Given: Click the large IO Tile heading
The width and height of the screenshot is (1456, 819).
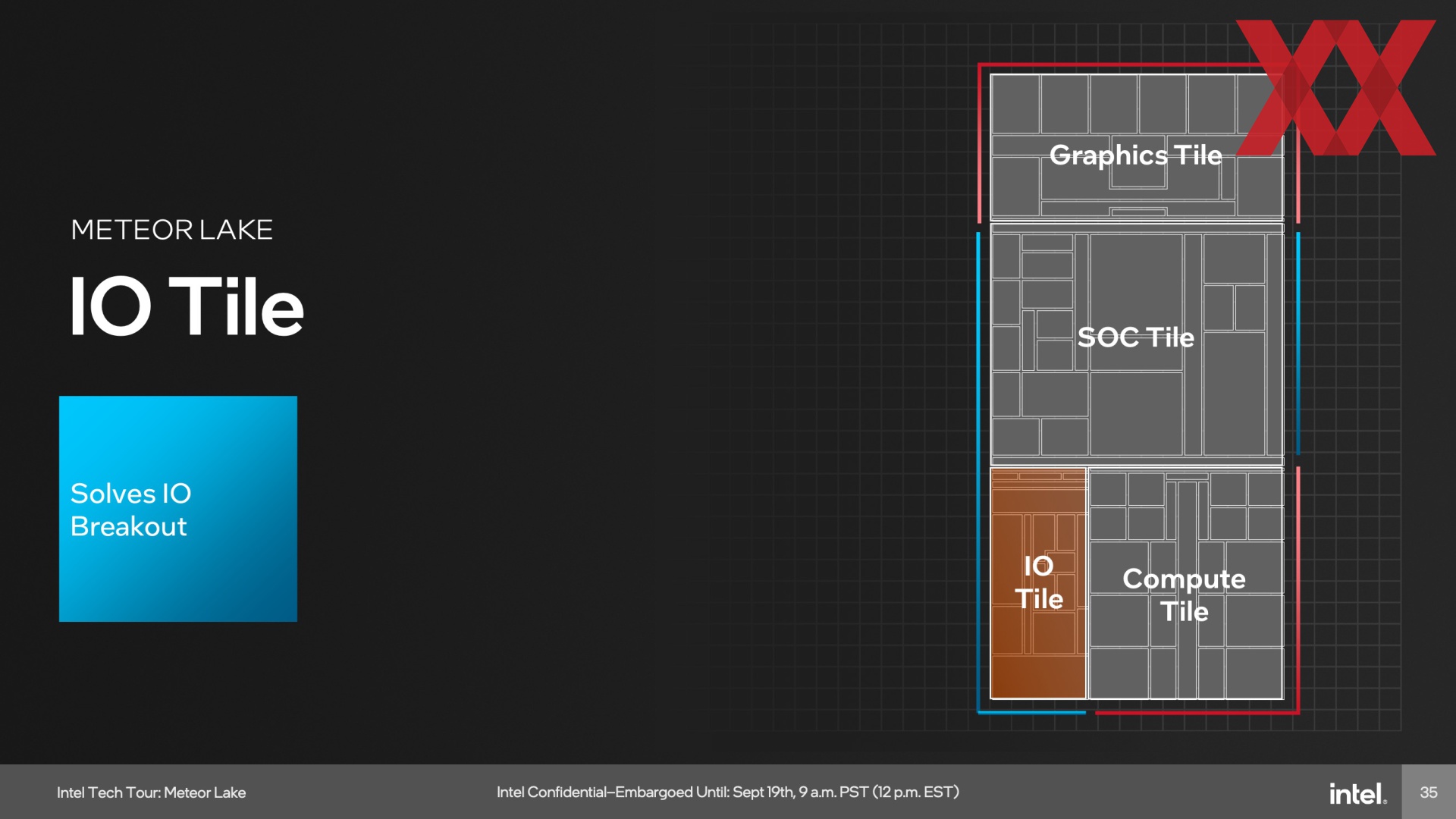Looking at the screenshot, I should coord(187,306).
